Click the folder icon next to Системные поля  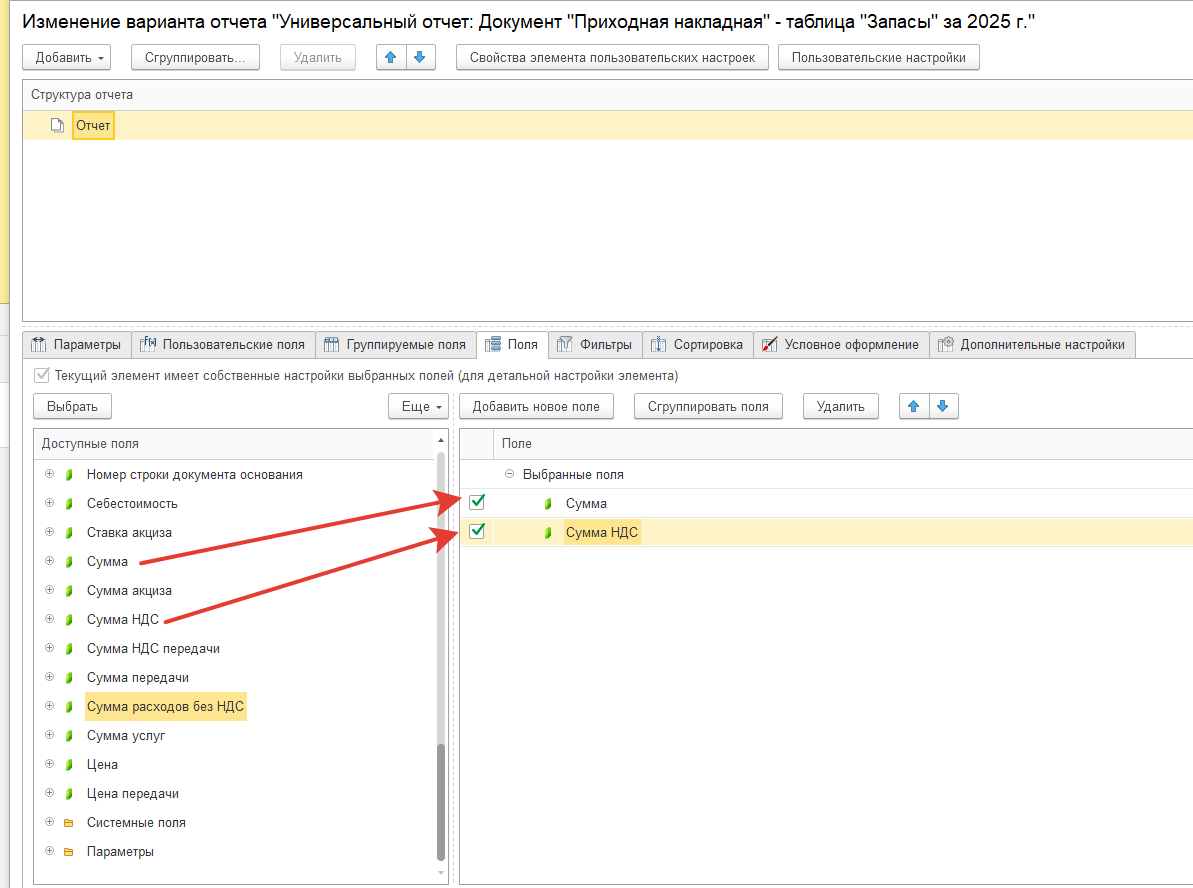click(69, 823)
